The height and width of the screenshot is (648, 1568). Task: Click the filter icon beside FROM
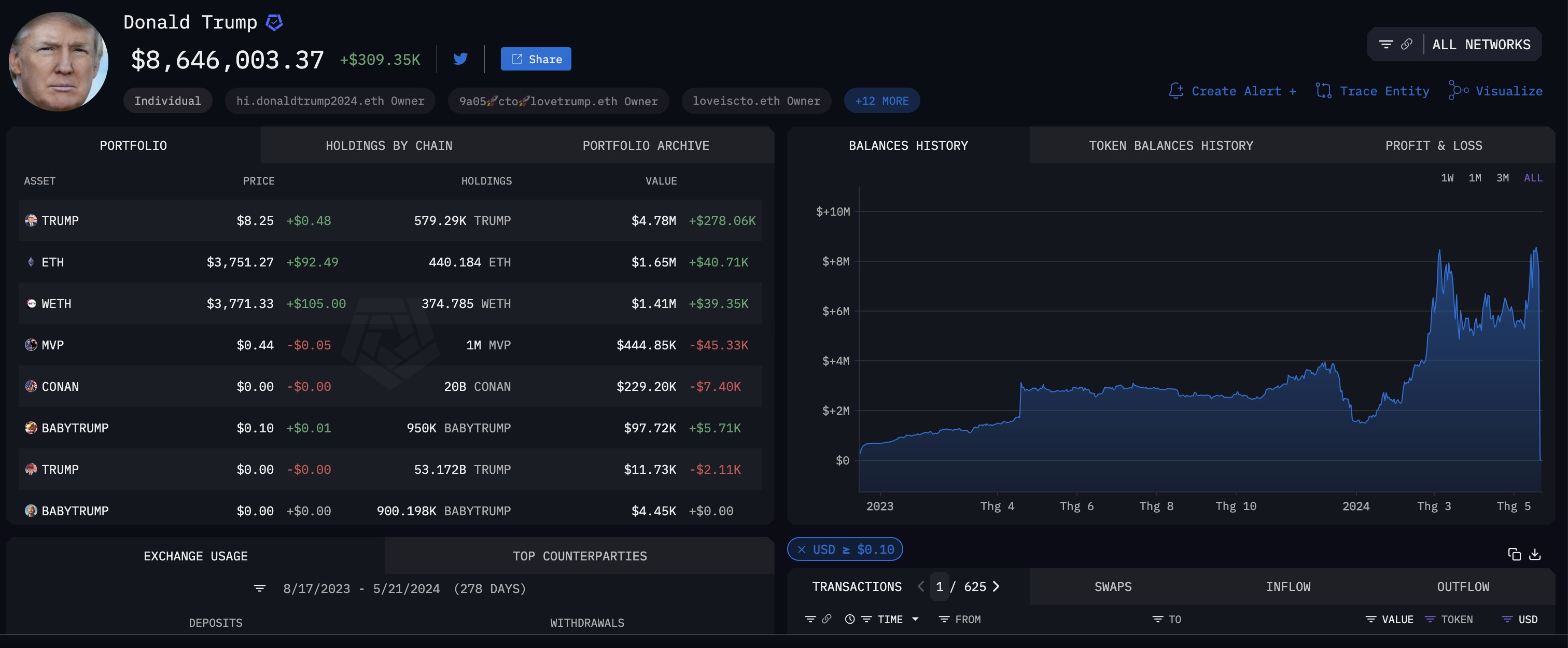pyautogui.click(x=944, y=619)
